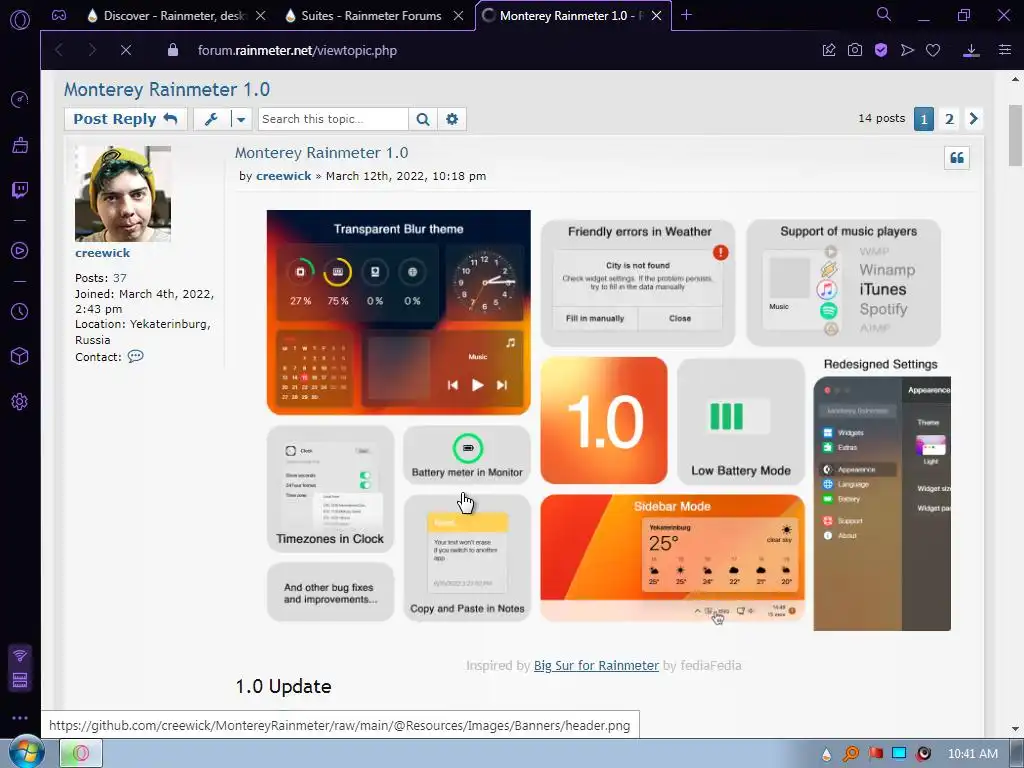Click current page 1 button
Viewport: 1024px width, 768px height.
coord(923,119)
